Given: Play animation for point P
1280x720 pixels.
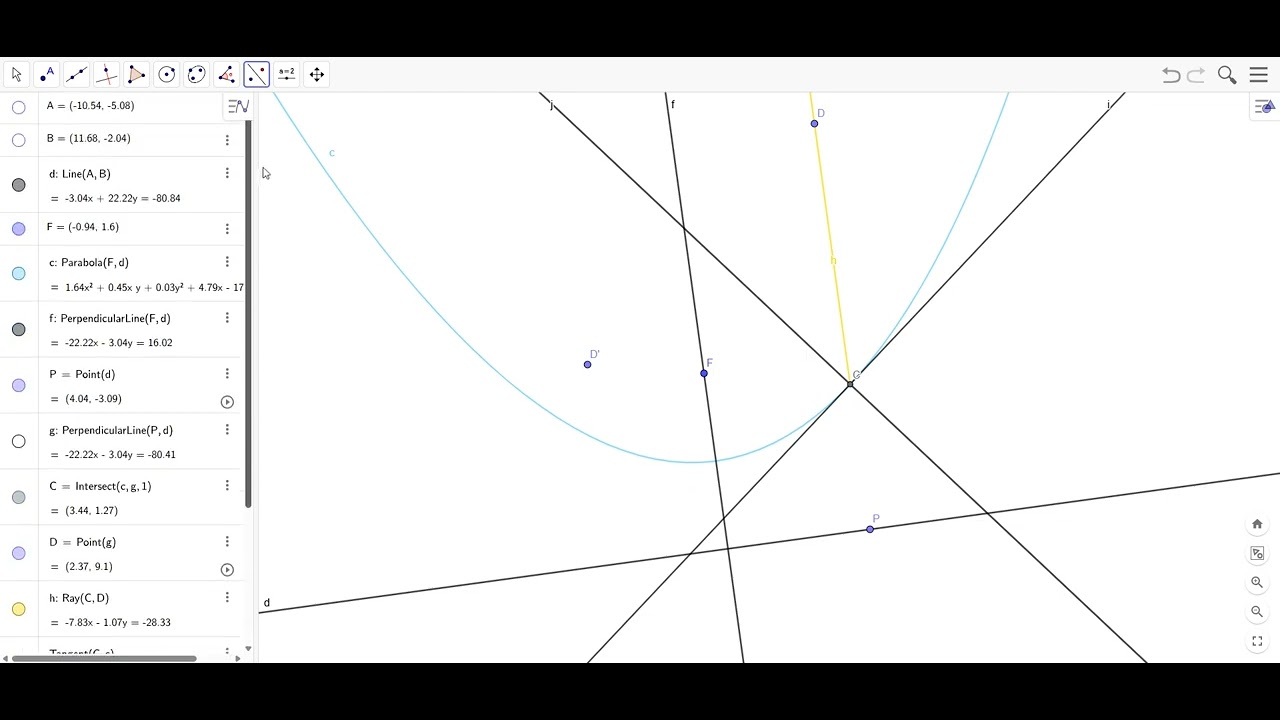Looking at the screenshot, I should tap(227, 402).
